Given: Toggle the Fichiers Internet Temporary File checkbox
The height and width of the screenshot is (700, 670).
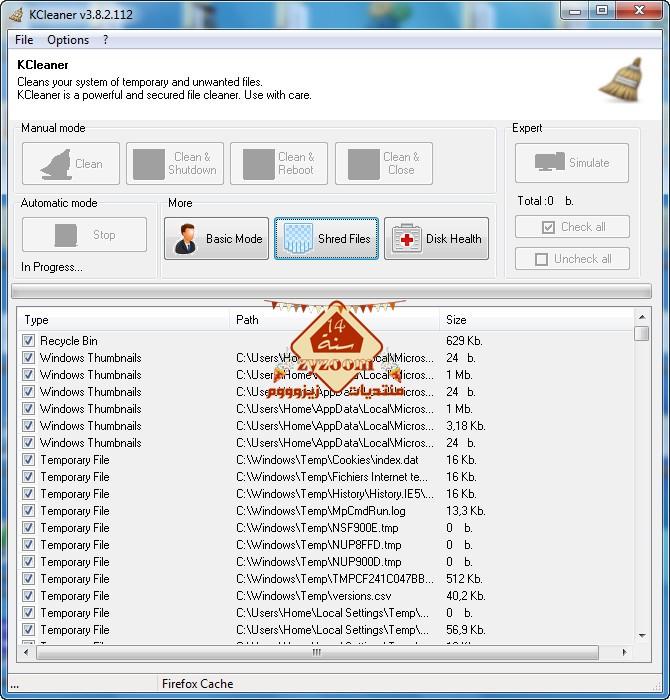Looking at the screenshot, I should pos(28,476).
